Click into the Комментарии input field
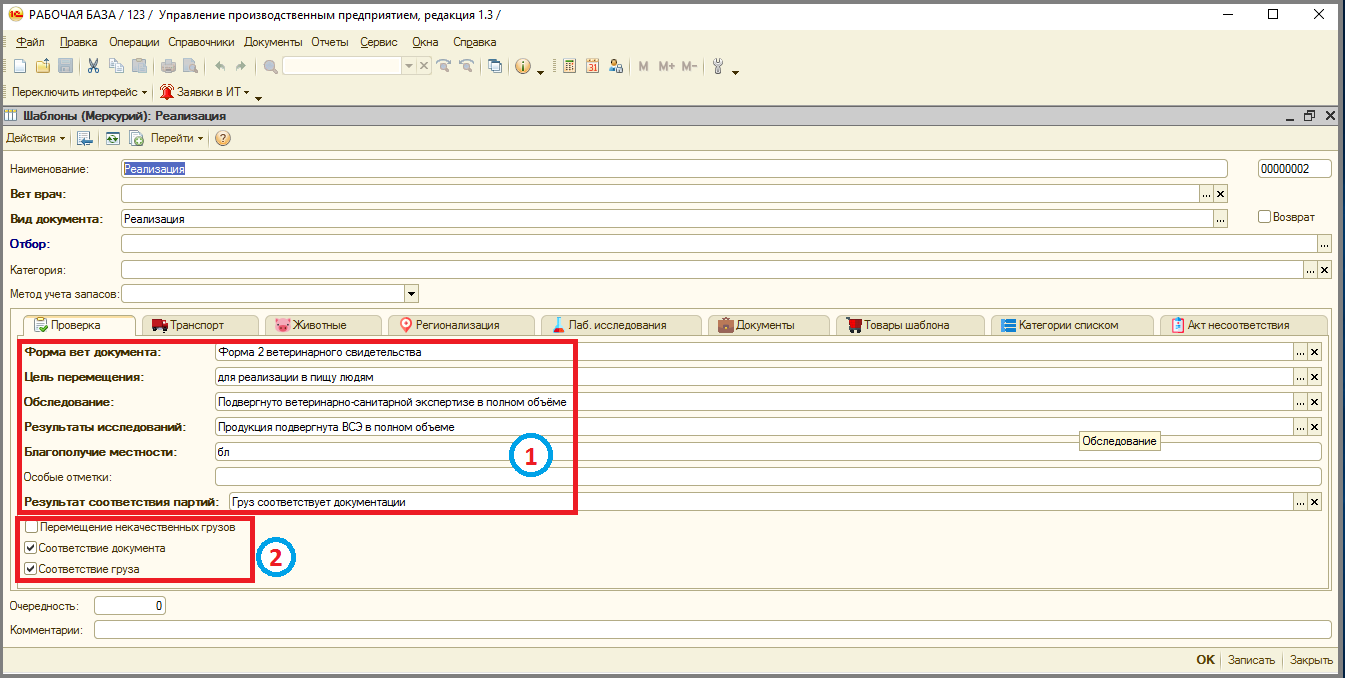1345x678 pixels. 713,630
